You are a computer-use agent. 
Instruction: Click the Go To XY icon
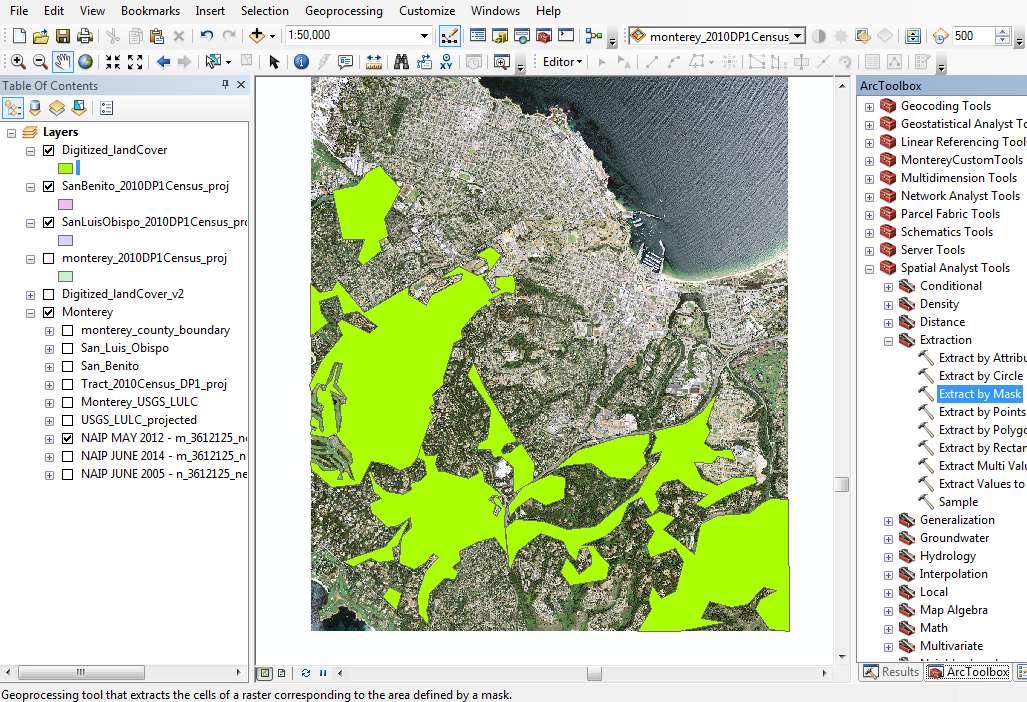tap(447, 61)
